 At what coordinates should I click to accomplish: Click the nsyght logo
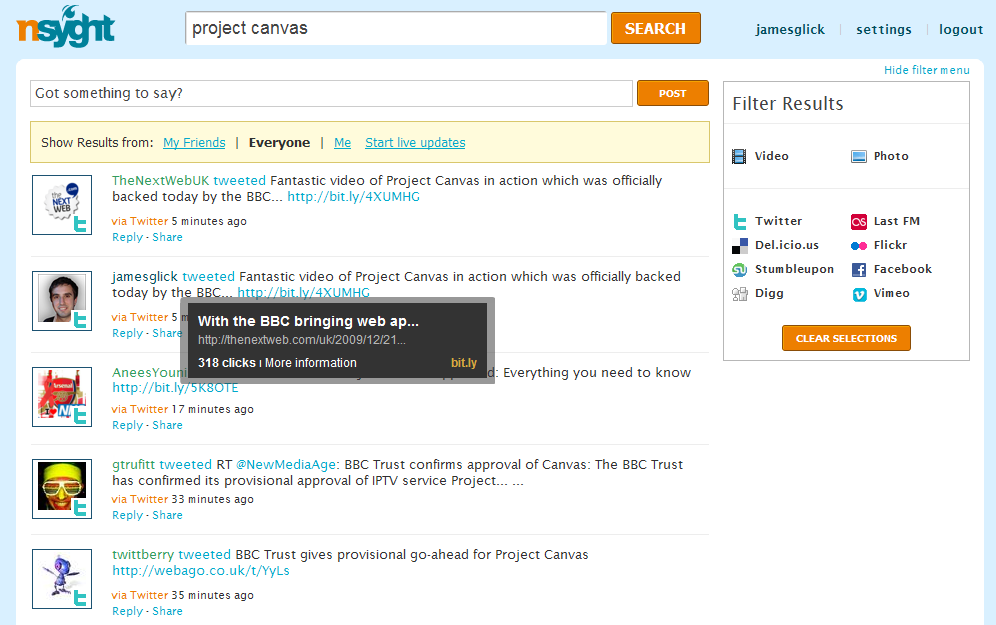click(65, 27)
